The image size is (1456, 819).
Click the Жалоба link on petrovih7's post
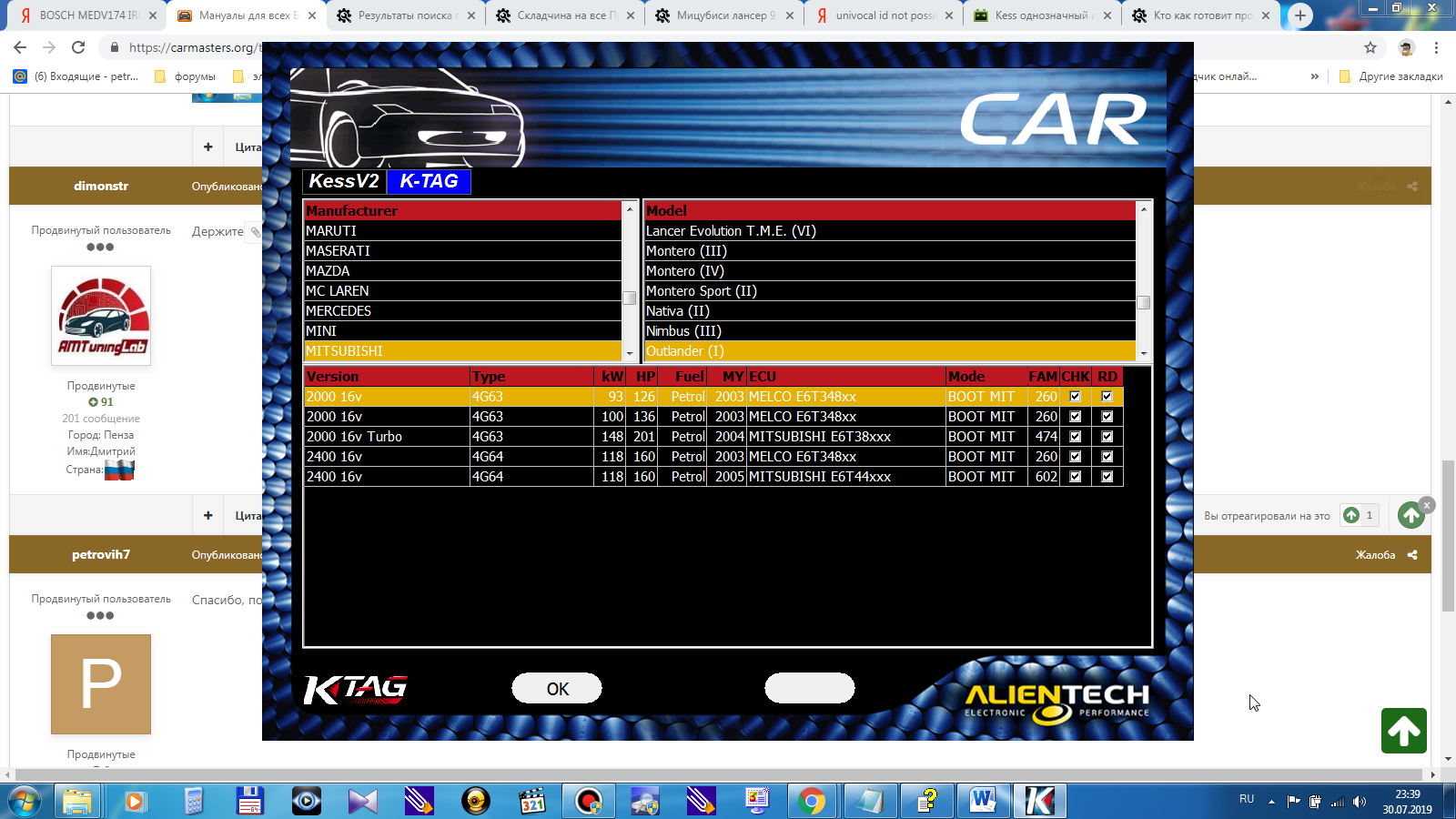coord(1375,554)
